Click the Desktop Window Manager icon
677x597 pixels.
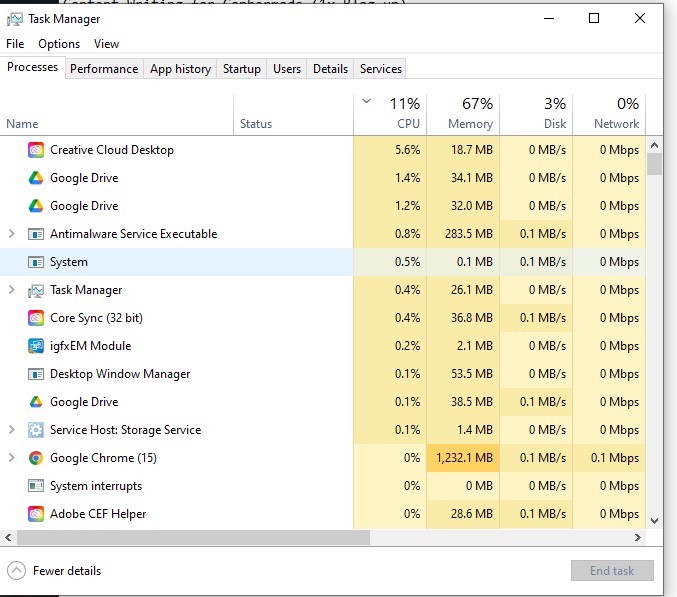[x=36, y=374]
